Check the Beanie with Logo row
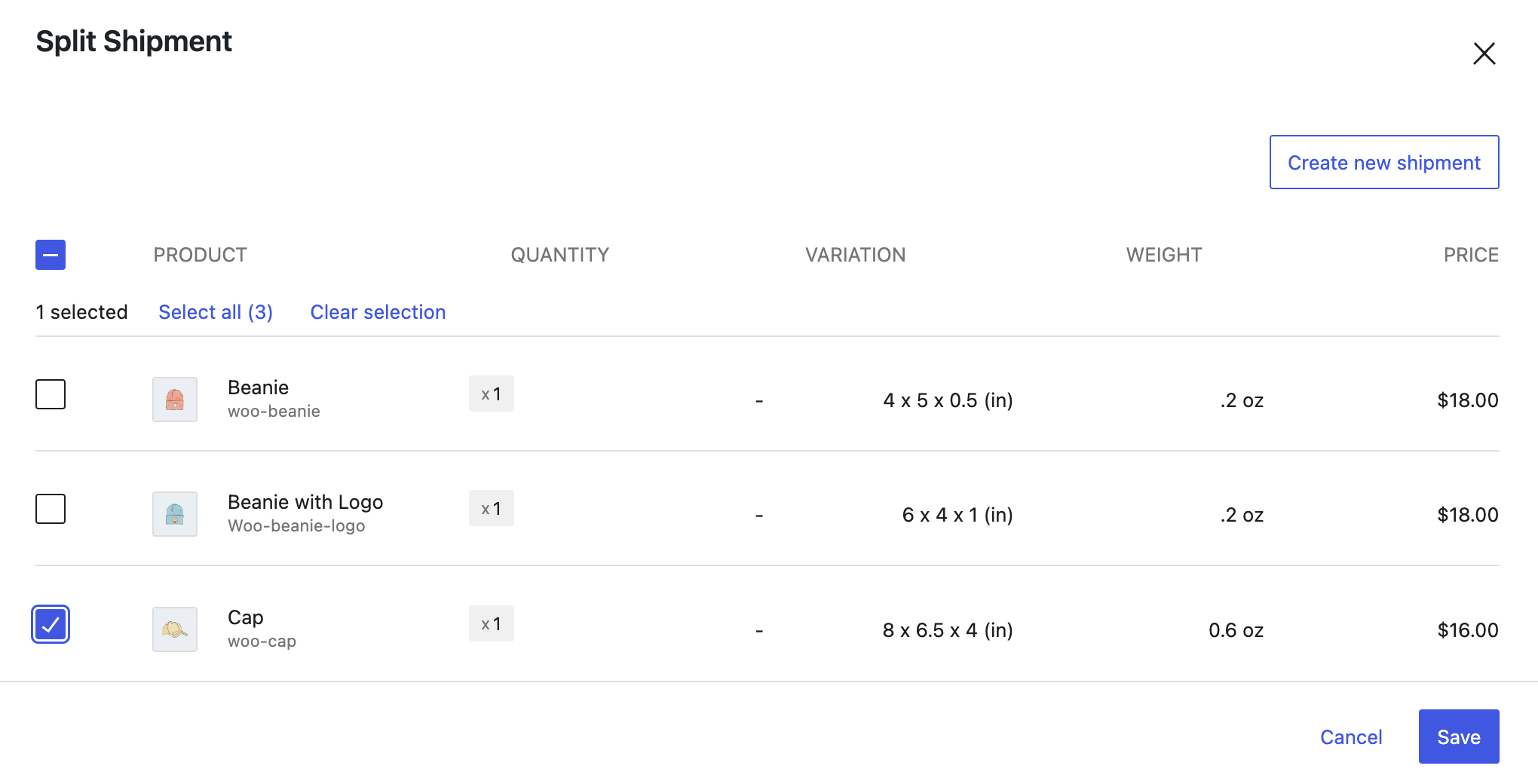 [50, 509]
